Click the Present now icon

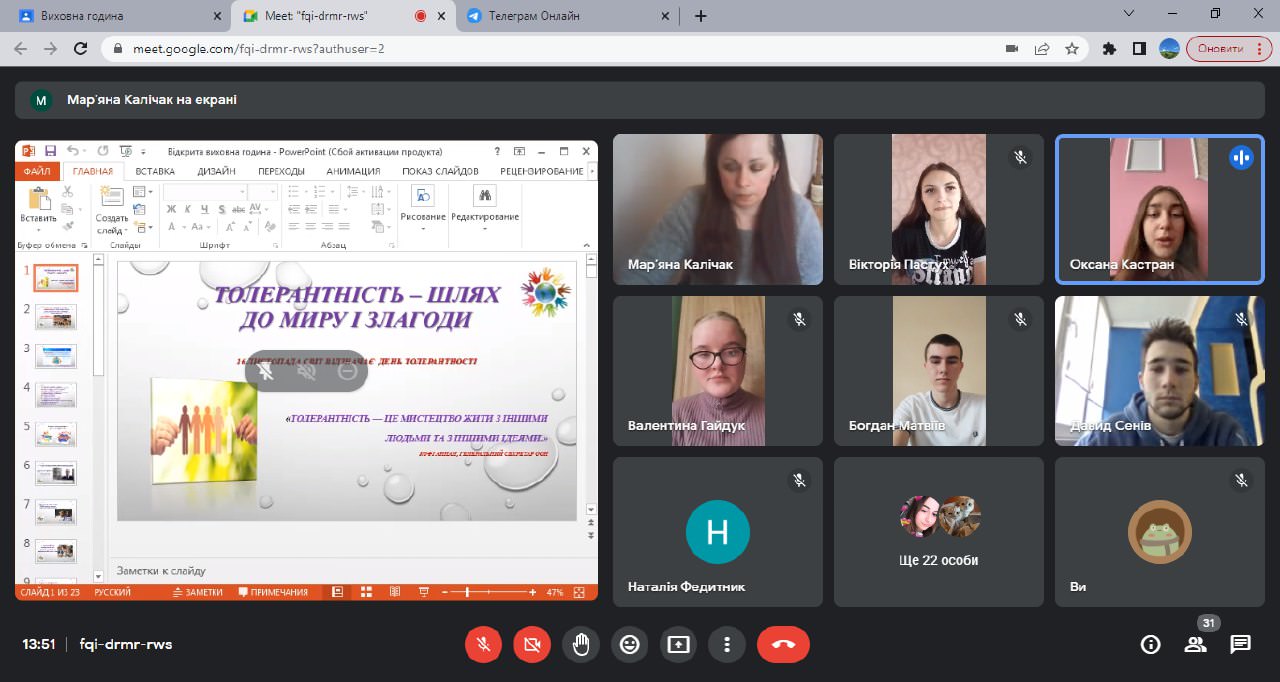point(678,644)
